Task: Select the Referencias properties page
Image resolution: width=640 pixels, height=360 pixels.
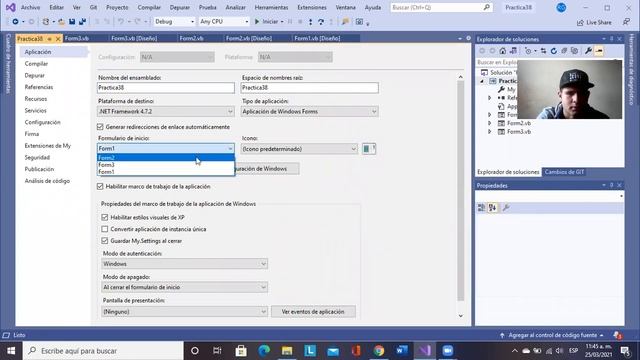Action: 39,87
